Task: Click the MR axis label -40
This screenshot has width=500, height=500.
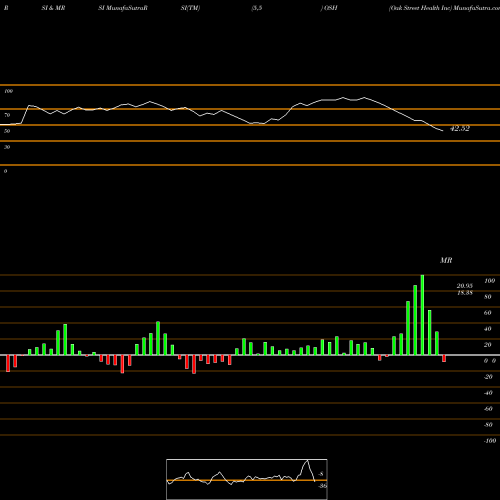Action: (x=488, y=393)
